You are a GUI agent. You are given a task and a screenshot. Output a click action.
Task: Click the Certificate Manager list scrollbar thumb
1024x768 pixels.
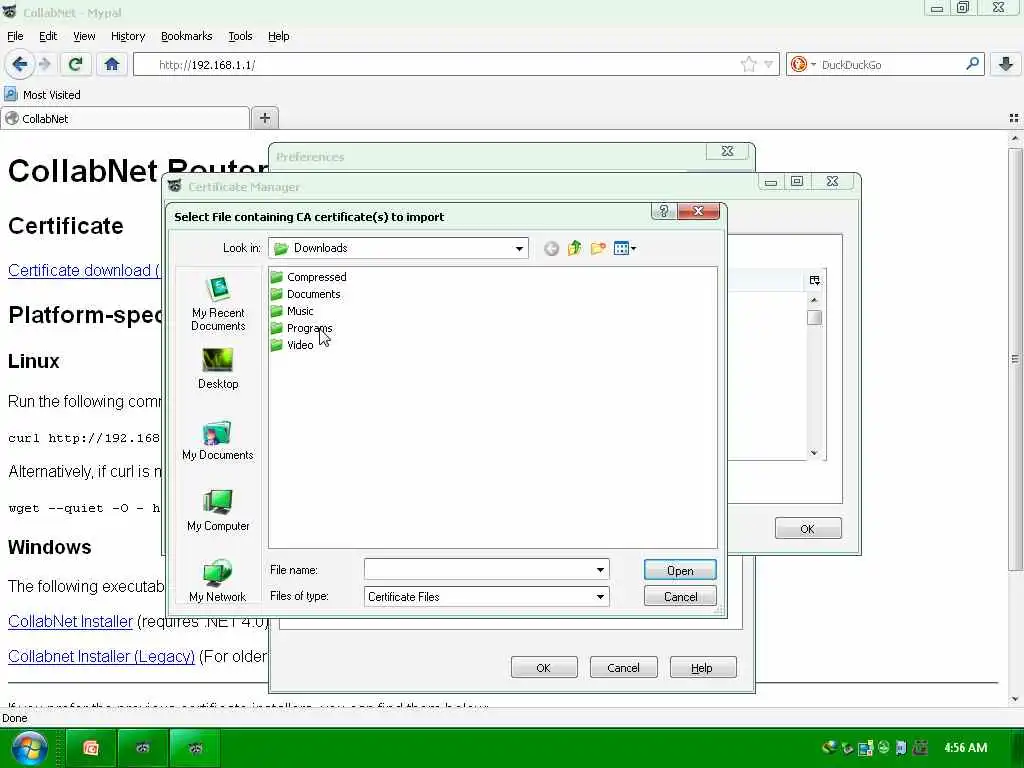(x=814, y=317)
